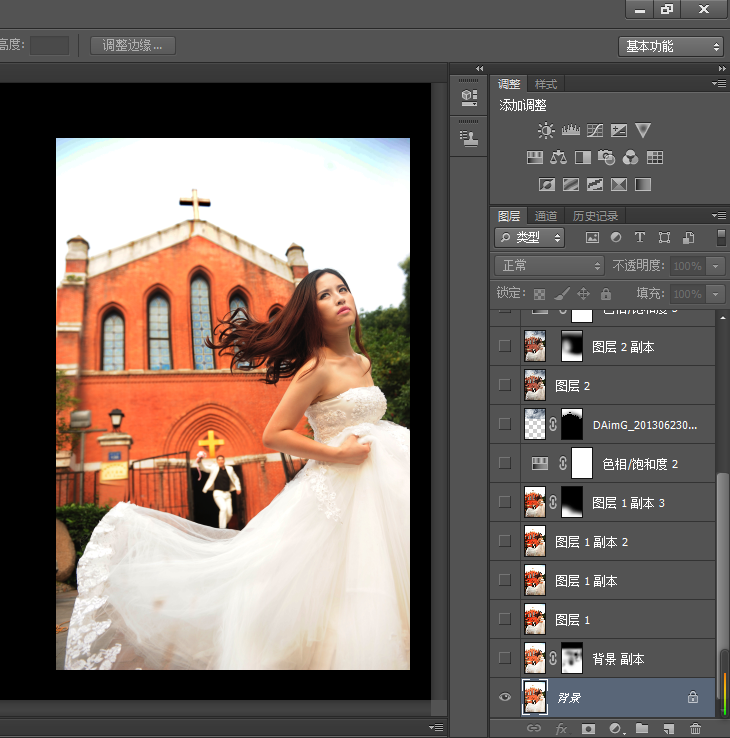Open the 类型 layer filter dropdown
The image size is (730, 738).
pyautogui.click(x=529, y=238)
